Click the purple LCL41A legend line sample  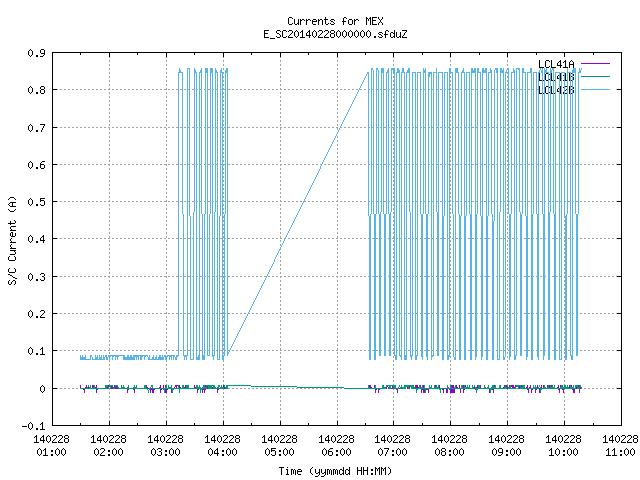point(595,64)
